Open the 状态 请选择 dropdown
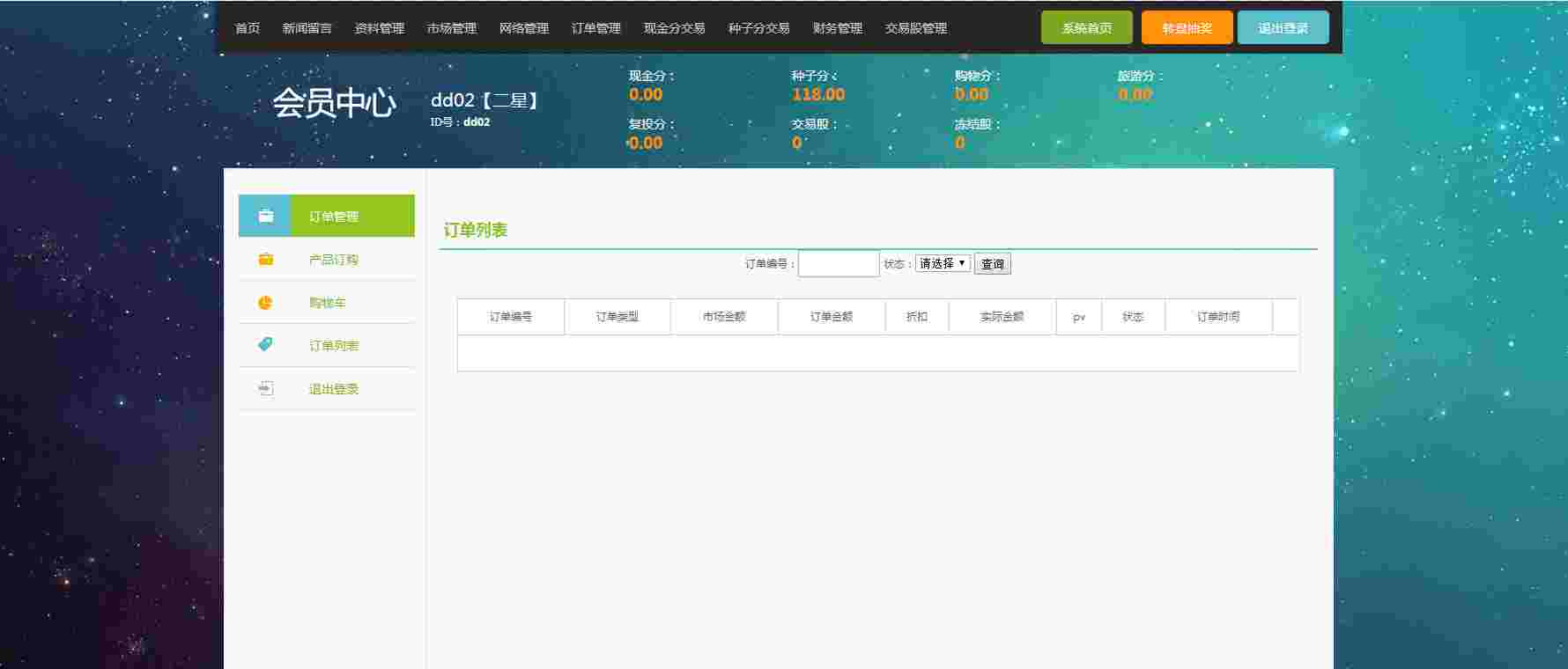This screenshot has height=669, width=1568. pyautogui.click(x=943, y=263)
